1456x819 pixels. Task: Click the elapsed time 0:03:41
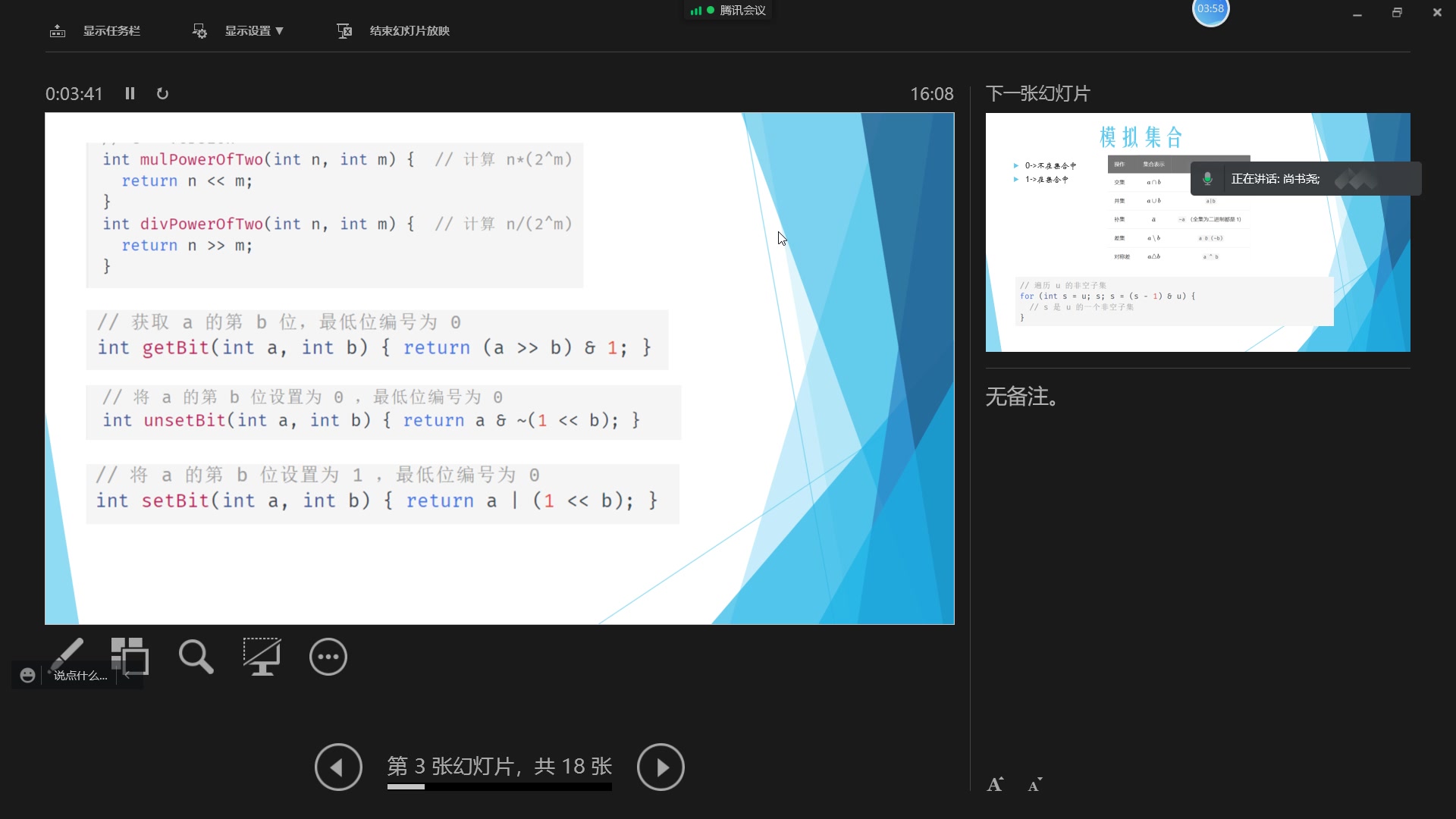pos(74,93)
